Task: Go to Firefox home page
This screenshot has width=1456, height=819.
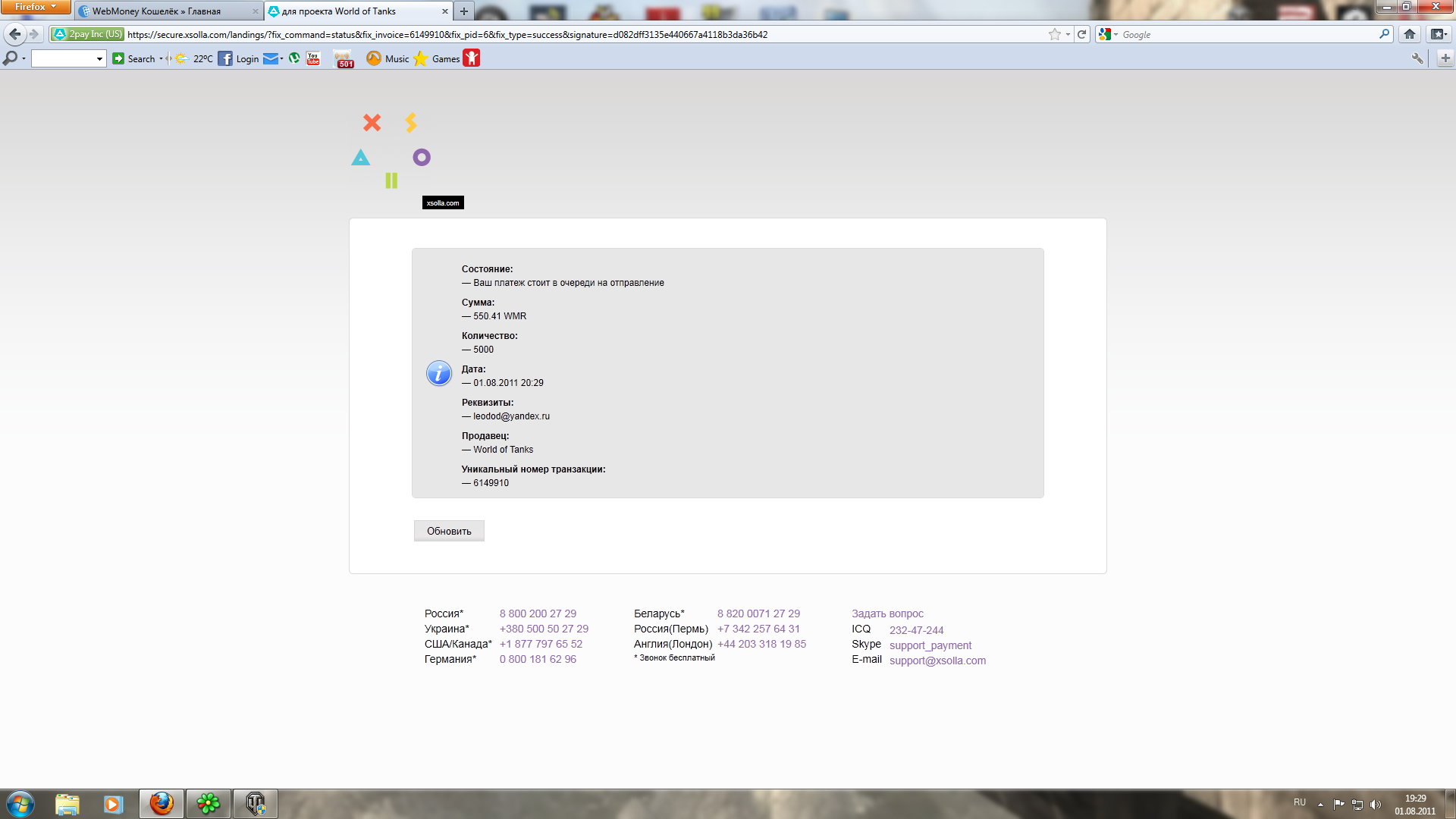Action: point(1409,34)
